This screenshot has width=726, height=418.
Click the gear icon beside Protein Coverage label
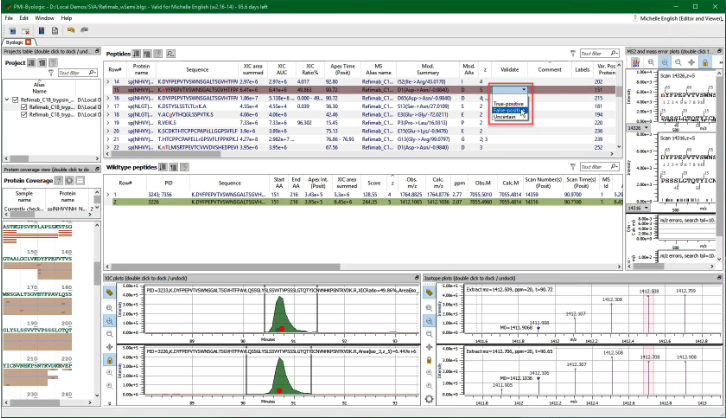click(x=69, y=181)
